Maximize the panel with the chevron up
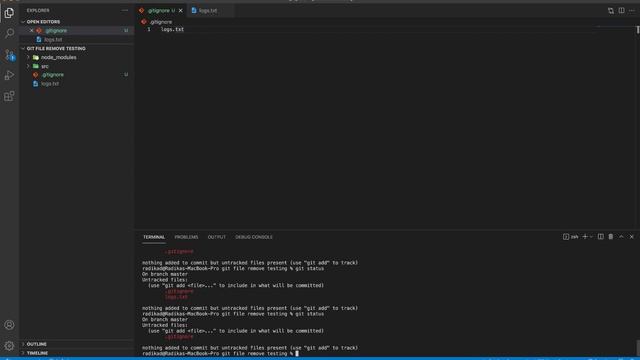Screen dimensions: 640x360 [x=621, y=237]
